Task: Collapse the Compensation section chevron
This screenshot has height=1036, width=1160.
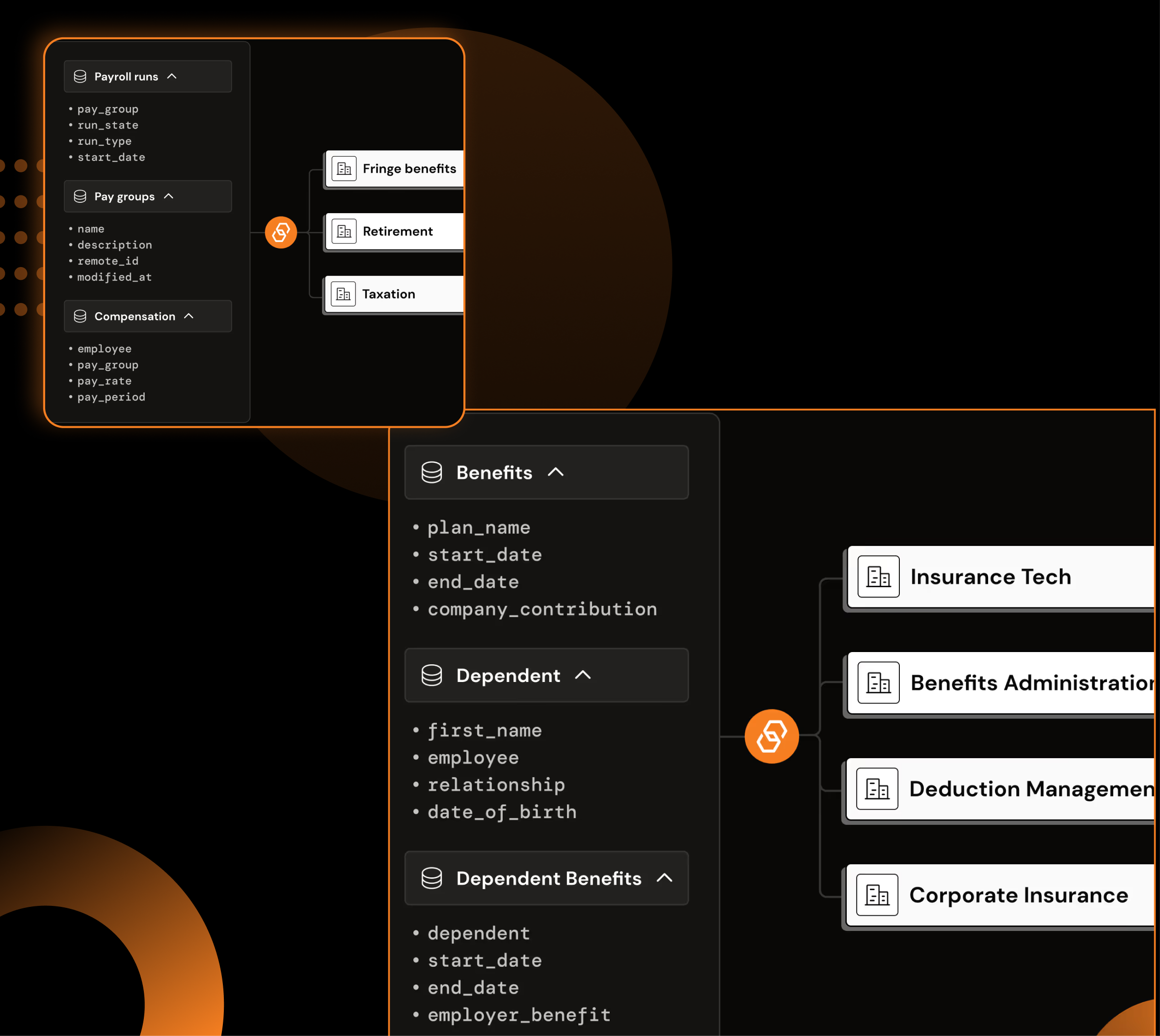Action: (x=189, y=316)
